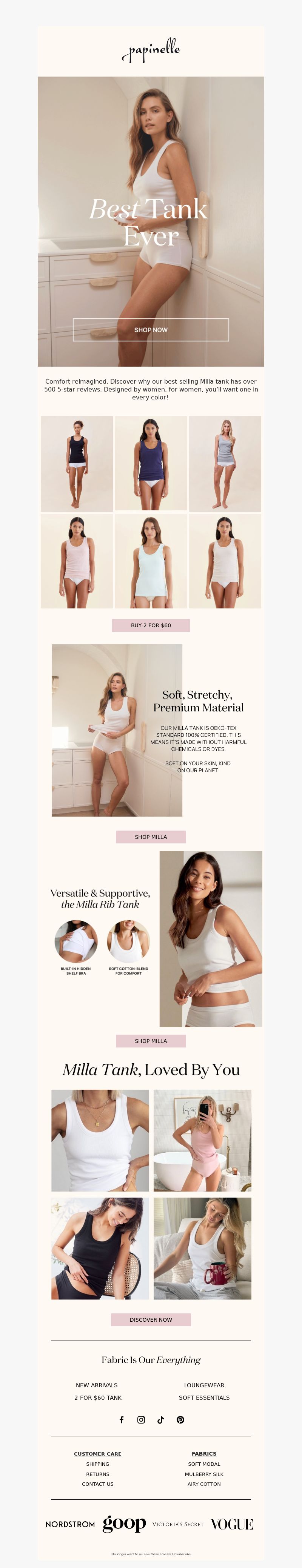Click the SHOP NOW hero button
This screenshot has height=1568, width=302.
tap(151, 329)
